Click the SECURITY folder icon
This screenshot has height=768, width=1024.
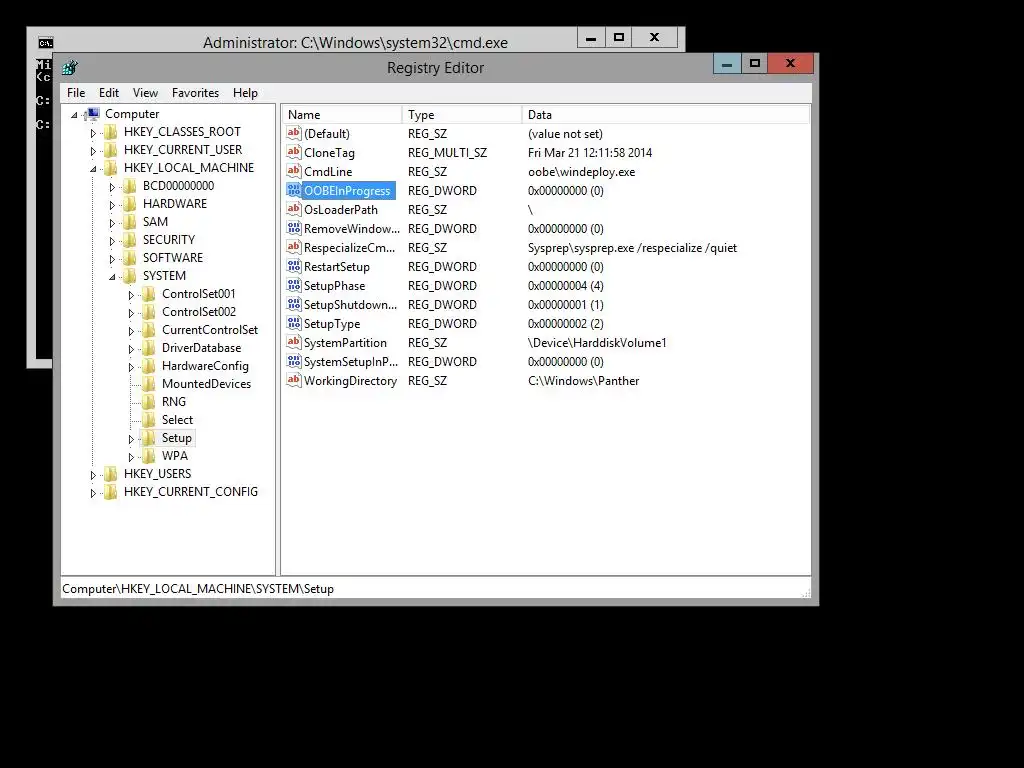click(x=130, y=240)
